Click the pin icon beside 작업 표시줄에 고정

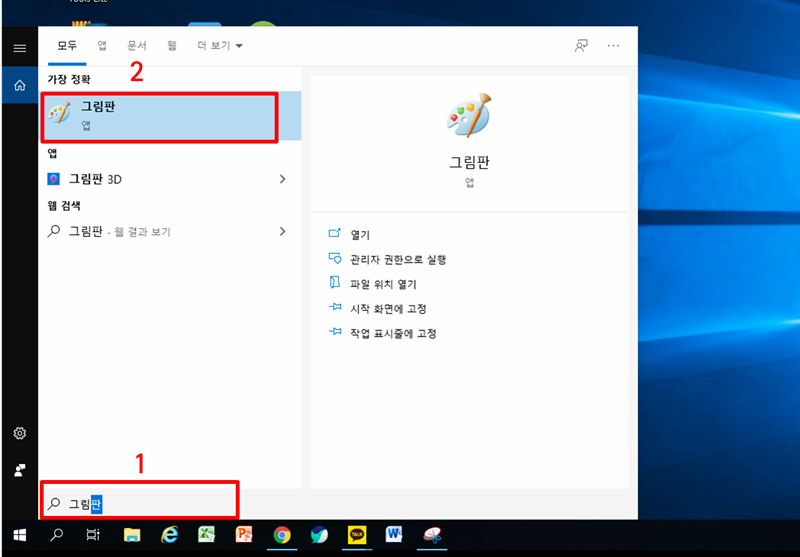coord(335,332)
